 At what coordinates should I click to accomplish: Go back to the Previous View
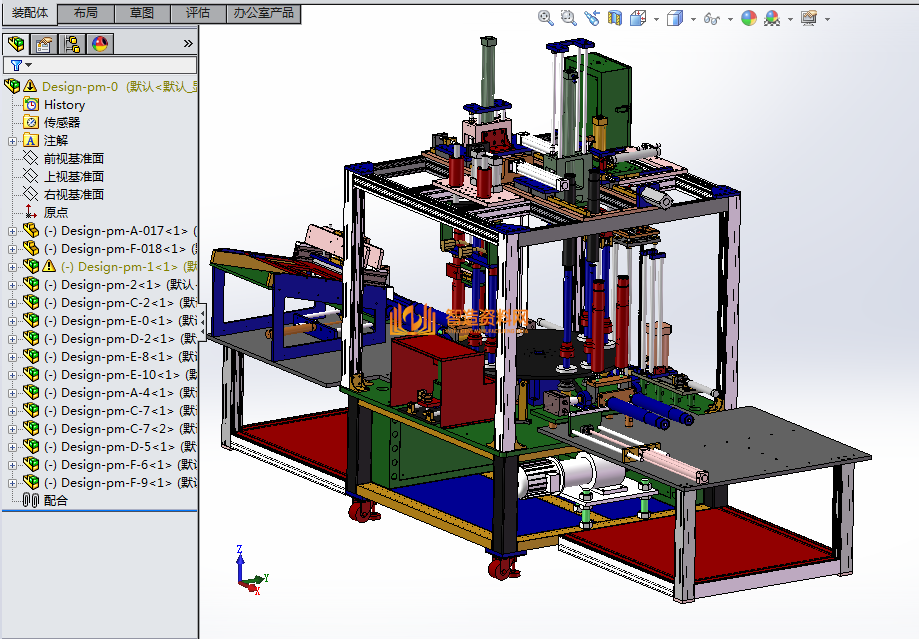[591, 18]
